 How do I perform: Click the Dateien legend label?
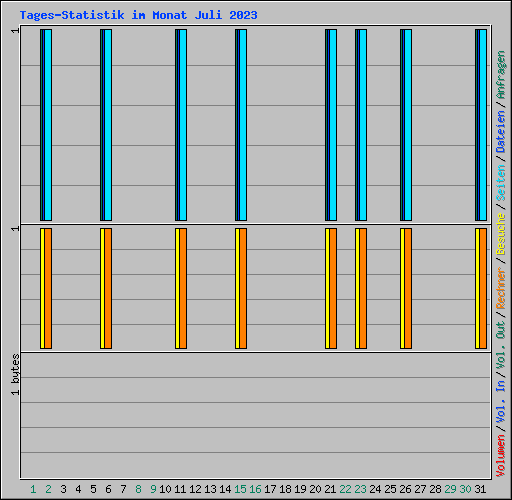tap(501, 132)
